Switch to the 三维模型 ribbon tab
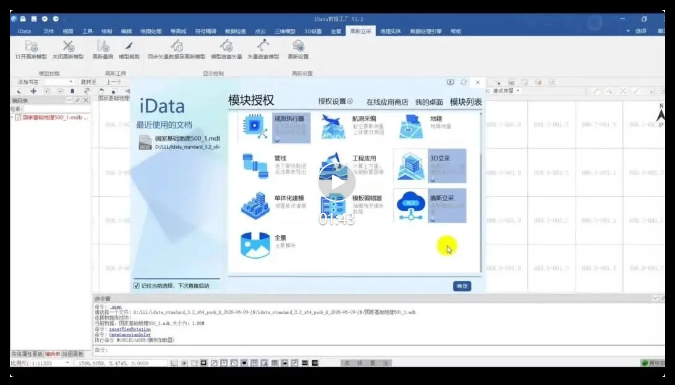The height and width of the screenshot is (385, 675). 285,31
